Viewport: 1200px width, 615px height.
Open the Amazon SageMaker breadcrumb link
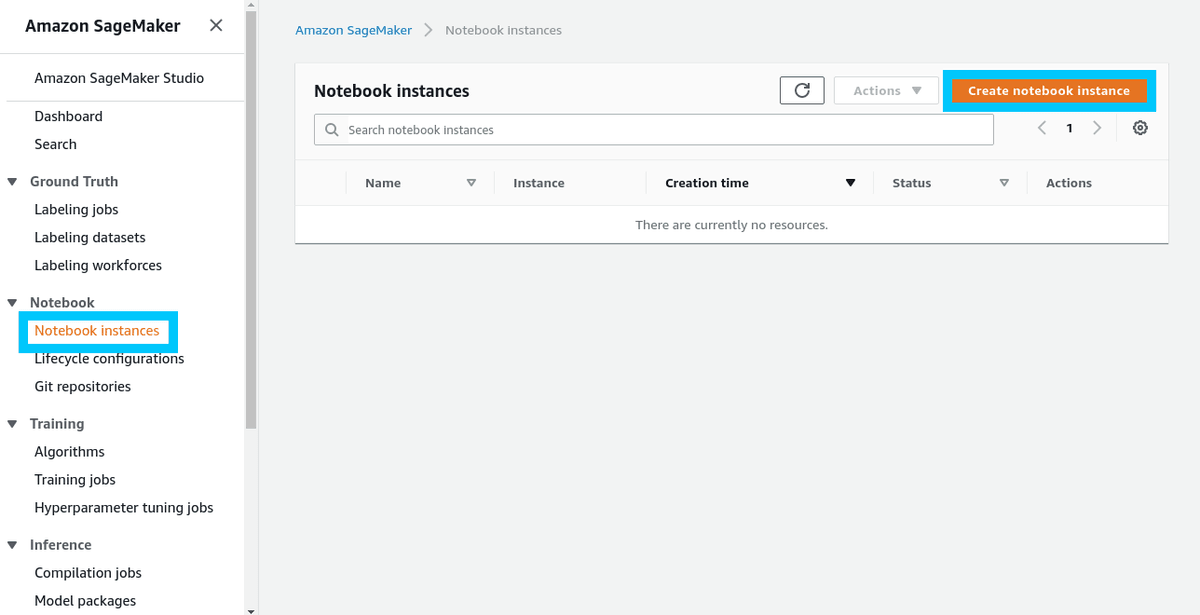tap(353, 30)
